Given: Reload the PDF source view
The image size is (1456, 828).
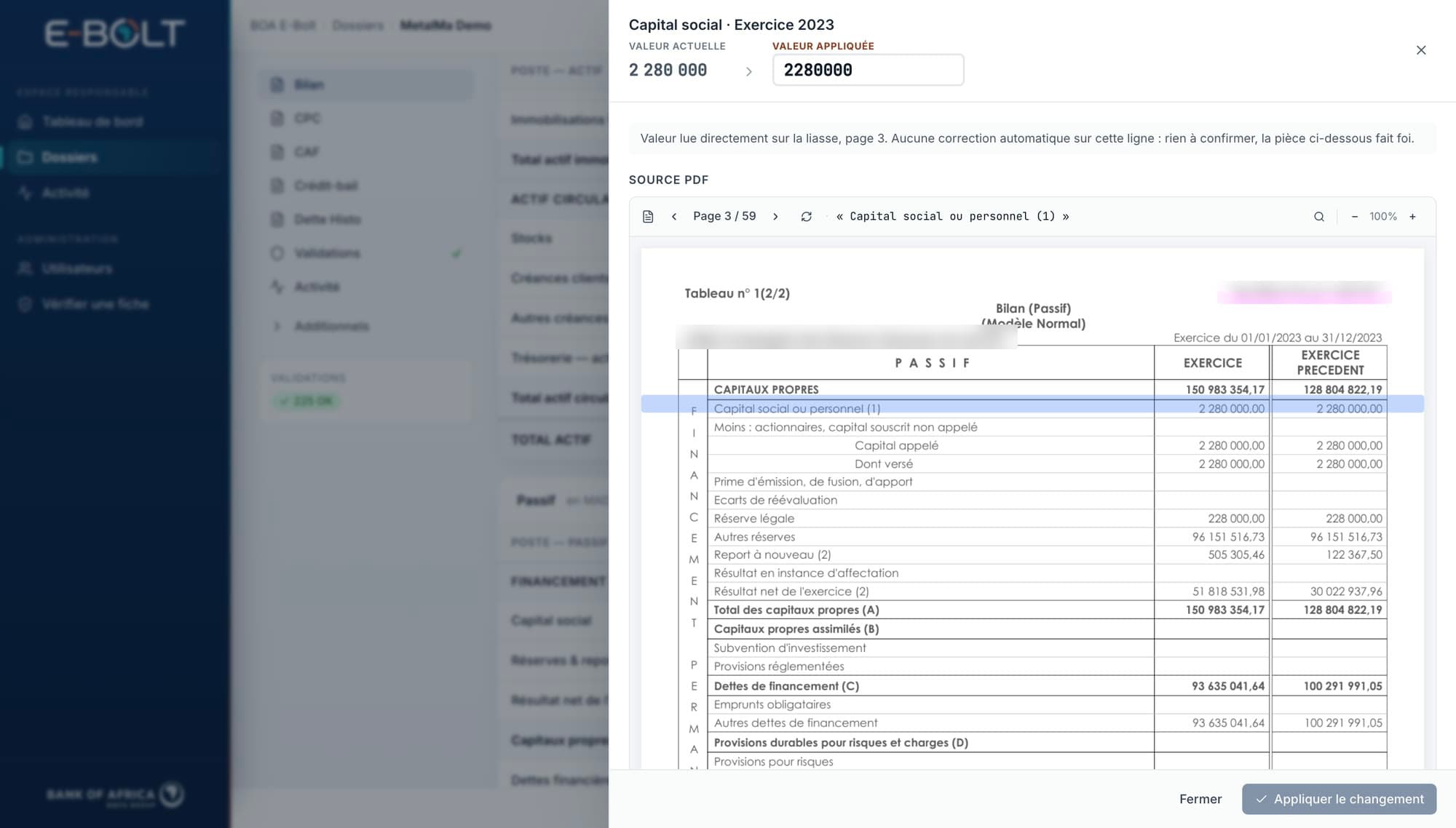Looking at the screenshot, I should 806,217.
